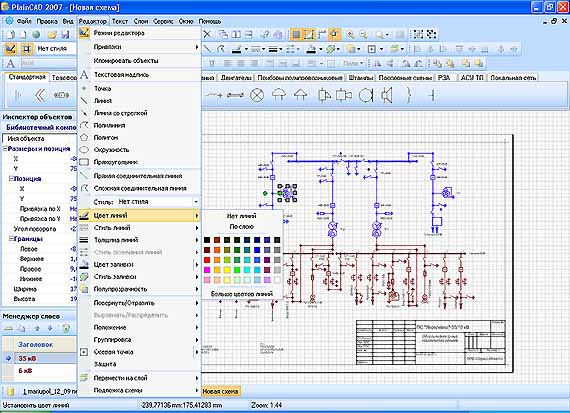Open the style combo box showing Нет стиля in the menu
Viewport: 570px width, 413px height.
click(x=157, y=201)
